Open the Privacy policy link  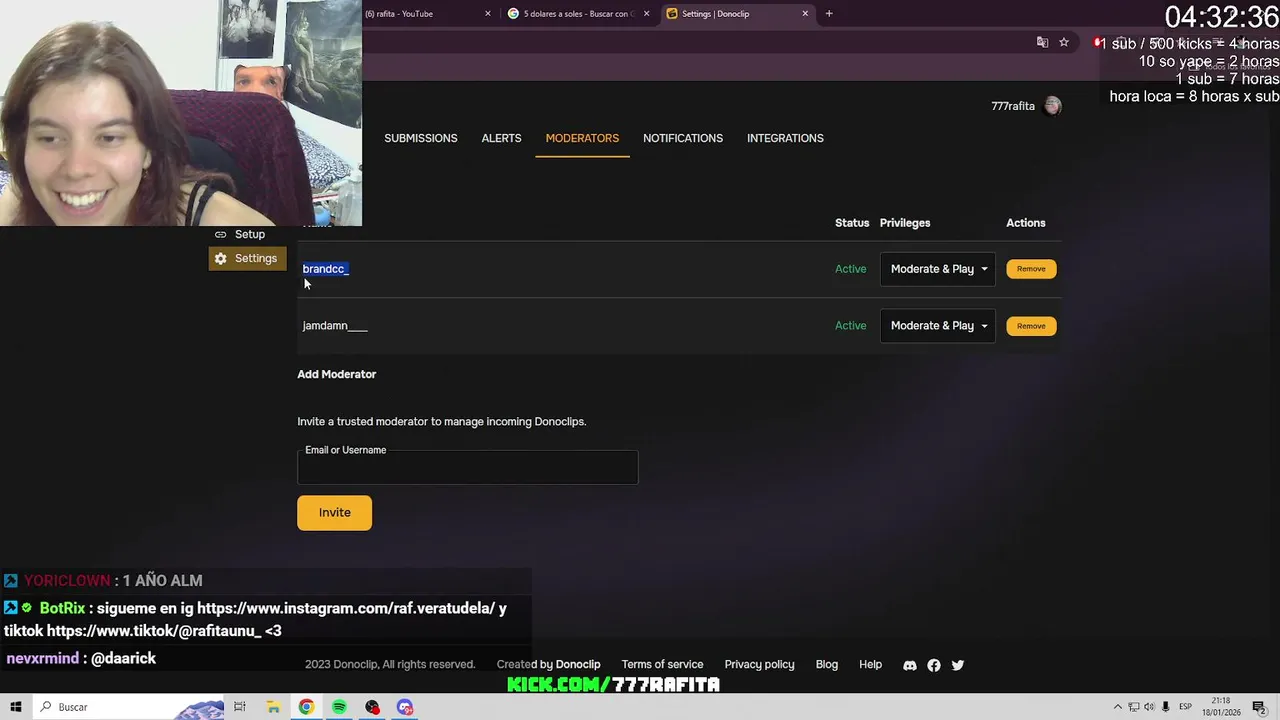[x=759, y=665]
